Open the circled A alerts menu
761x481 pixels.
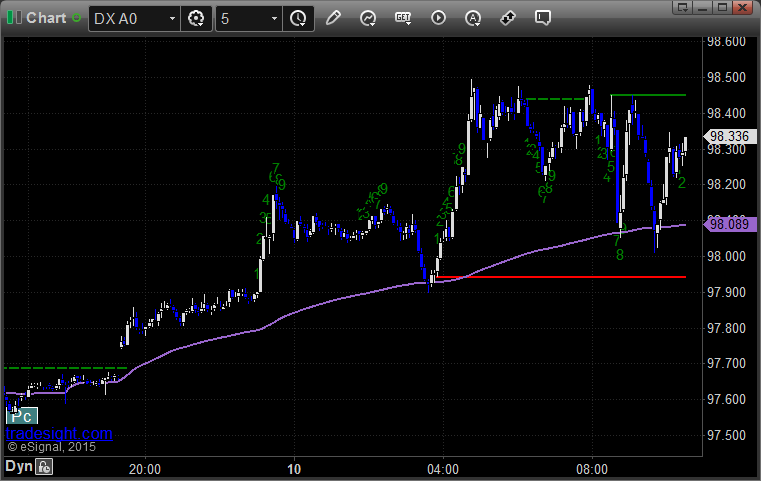[473, 18]
